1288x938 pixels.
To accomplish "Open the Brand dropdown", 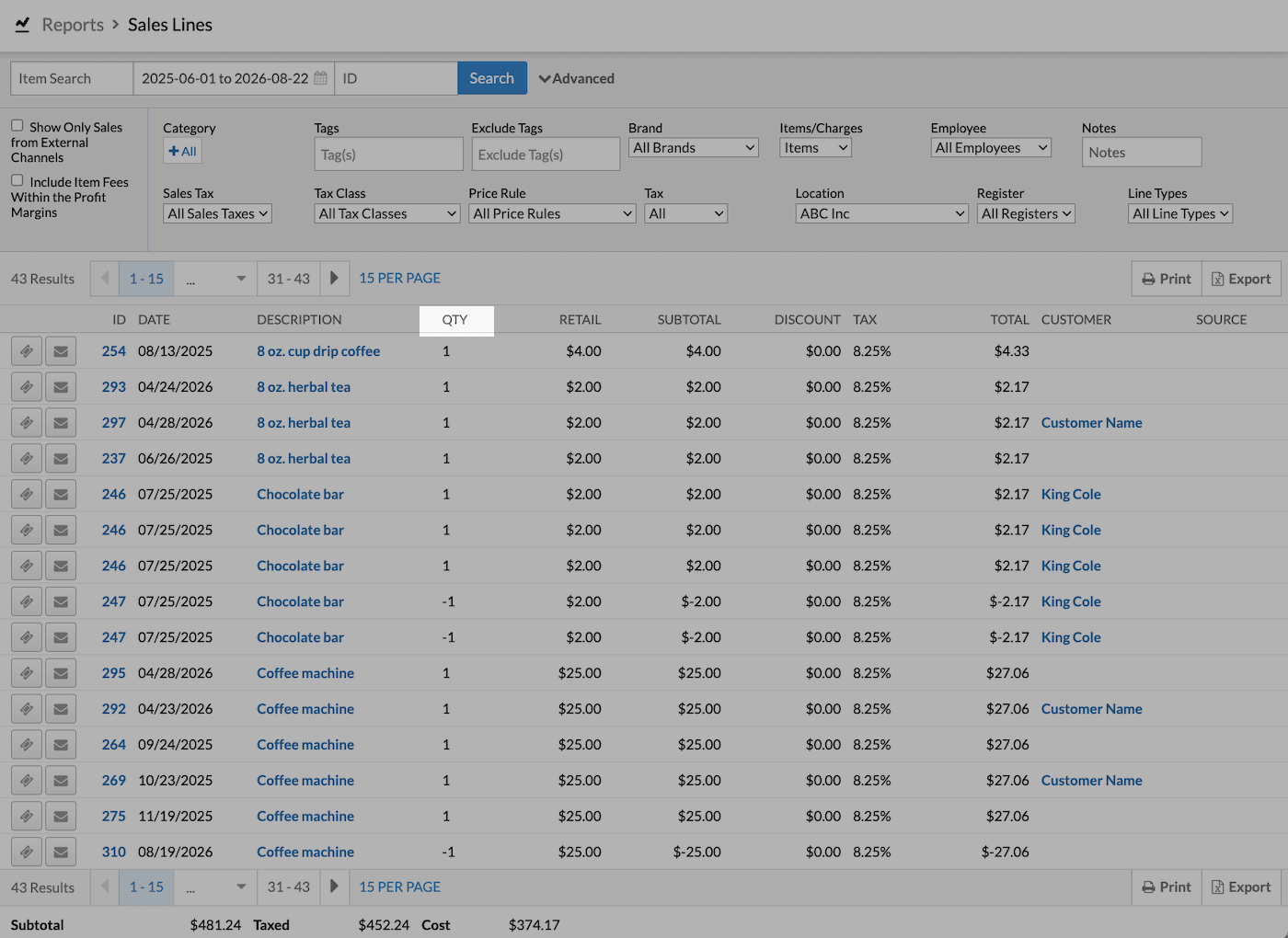I will (x=694, y=148).
